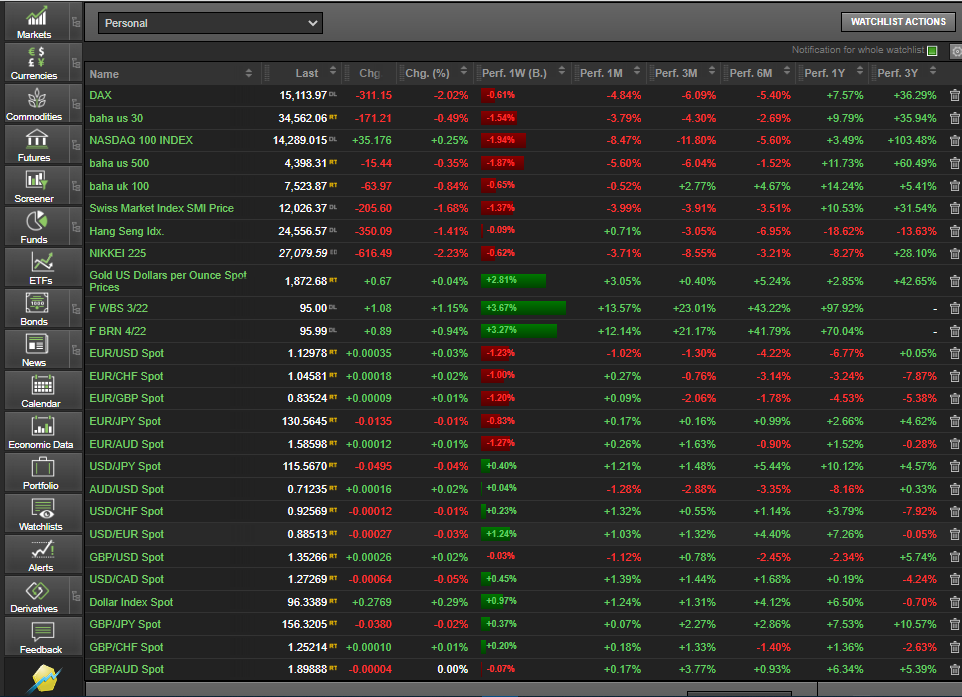962x697 pixels.
Task: Open watchlist settings via the gear icon
Action: [956, 51]
